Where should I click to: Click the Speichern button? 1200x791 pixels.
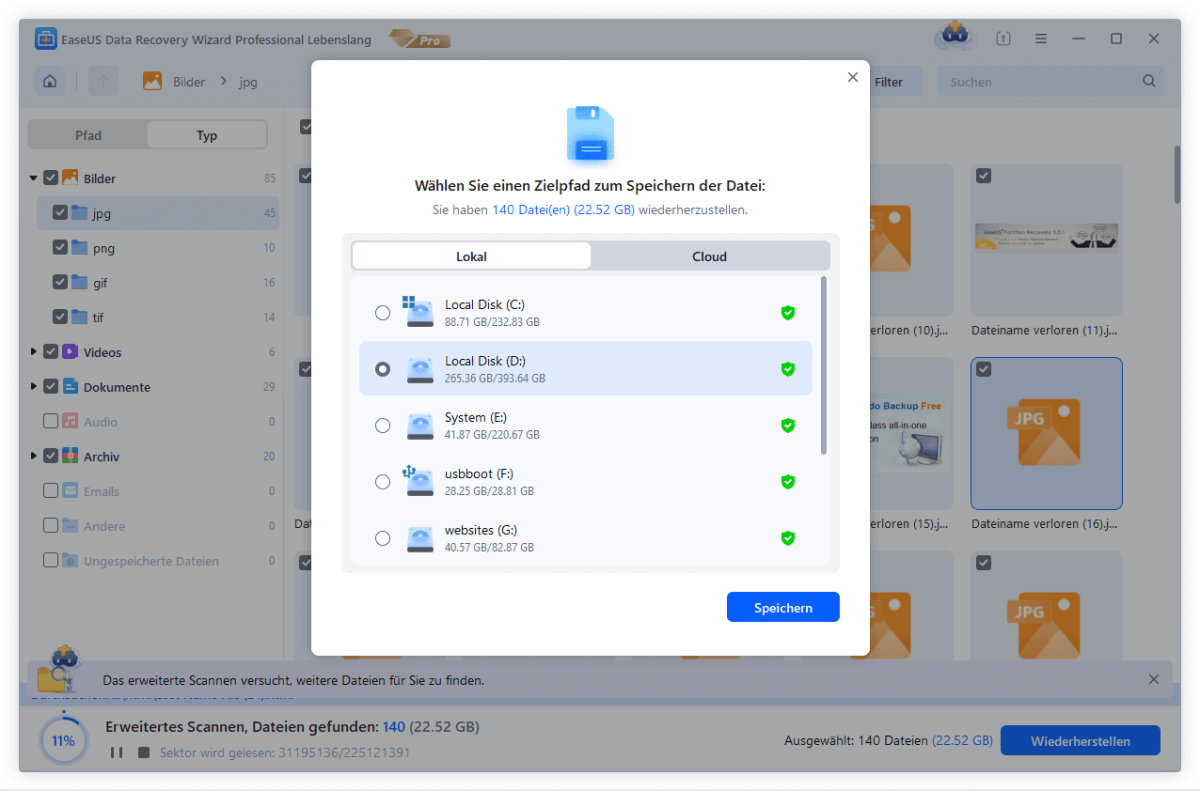(x=783, y=607)
